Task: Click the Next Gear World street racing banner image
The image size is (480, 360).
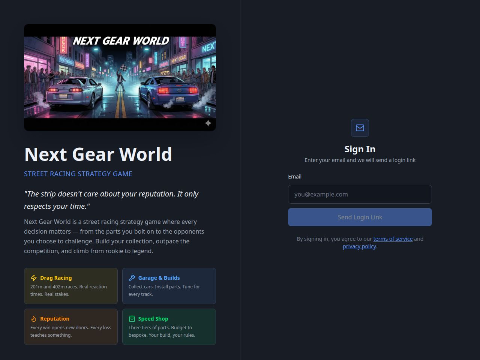Action: [x=120, y=77]
